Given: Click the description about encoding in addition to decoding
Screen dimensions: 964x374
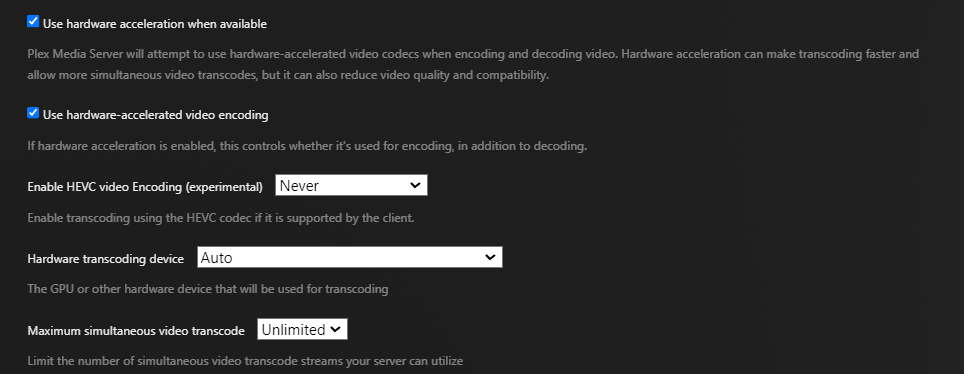Looking at the screenshot, I should click(x=307, y=147).
